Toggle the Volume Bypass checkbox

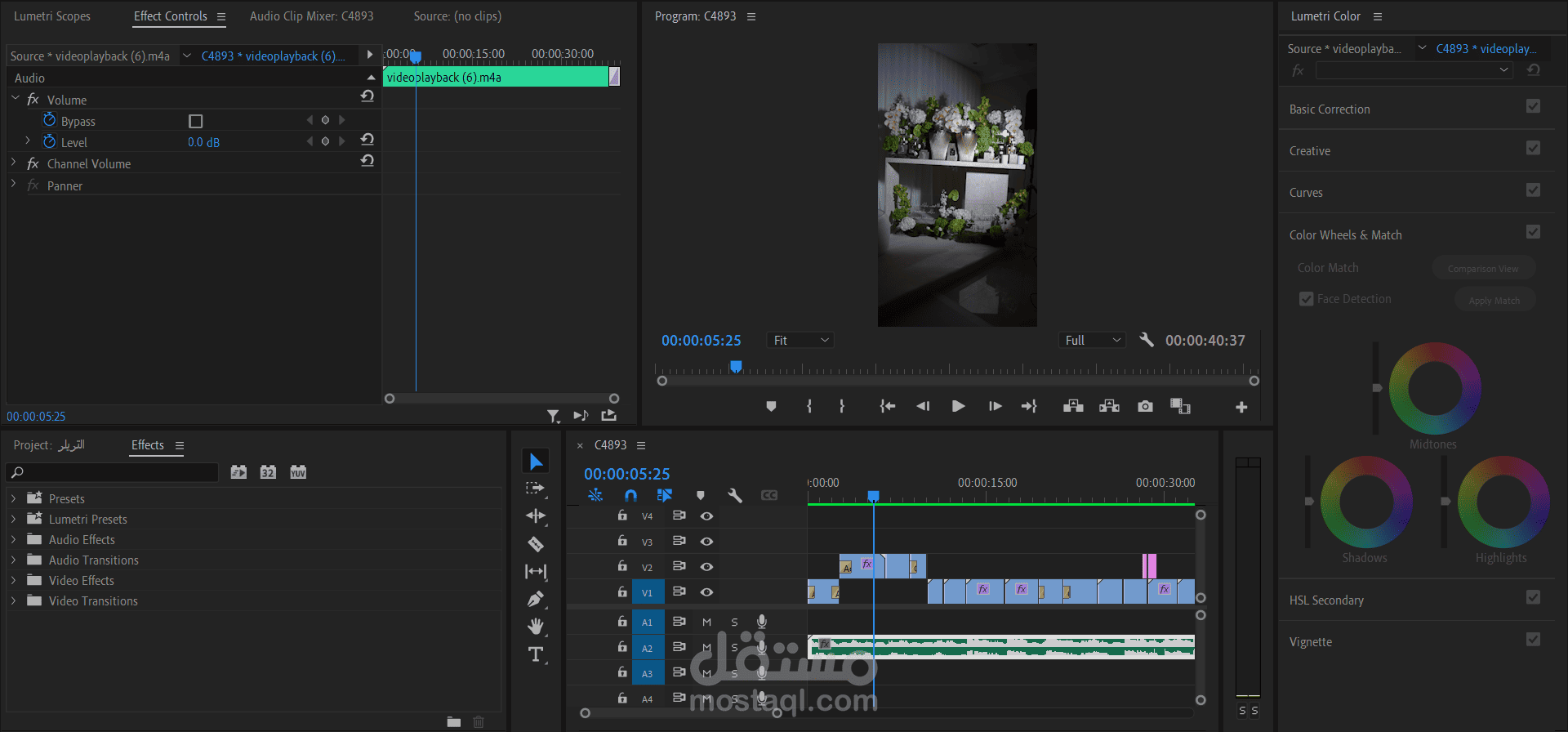[195, 121]
